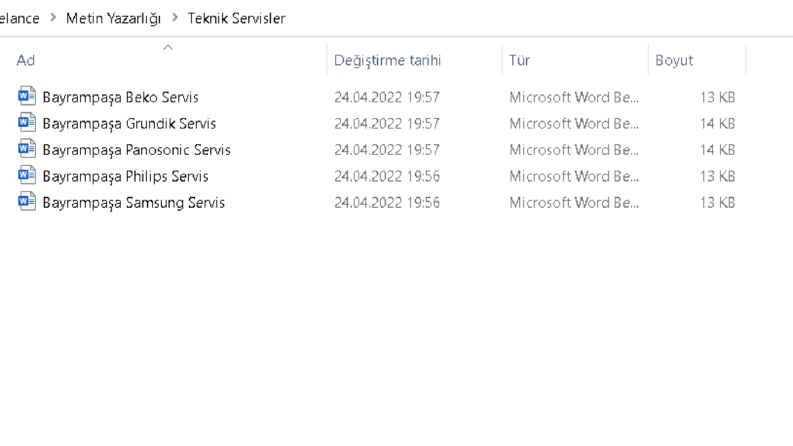Click the 13 KB size of Samsung Servis
This screenshot has height=446, width=793.
(x=717, y=202)
